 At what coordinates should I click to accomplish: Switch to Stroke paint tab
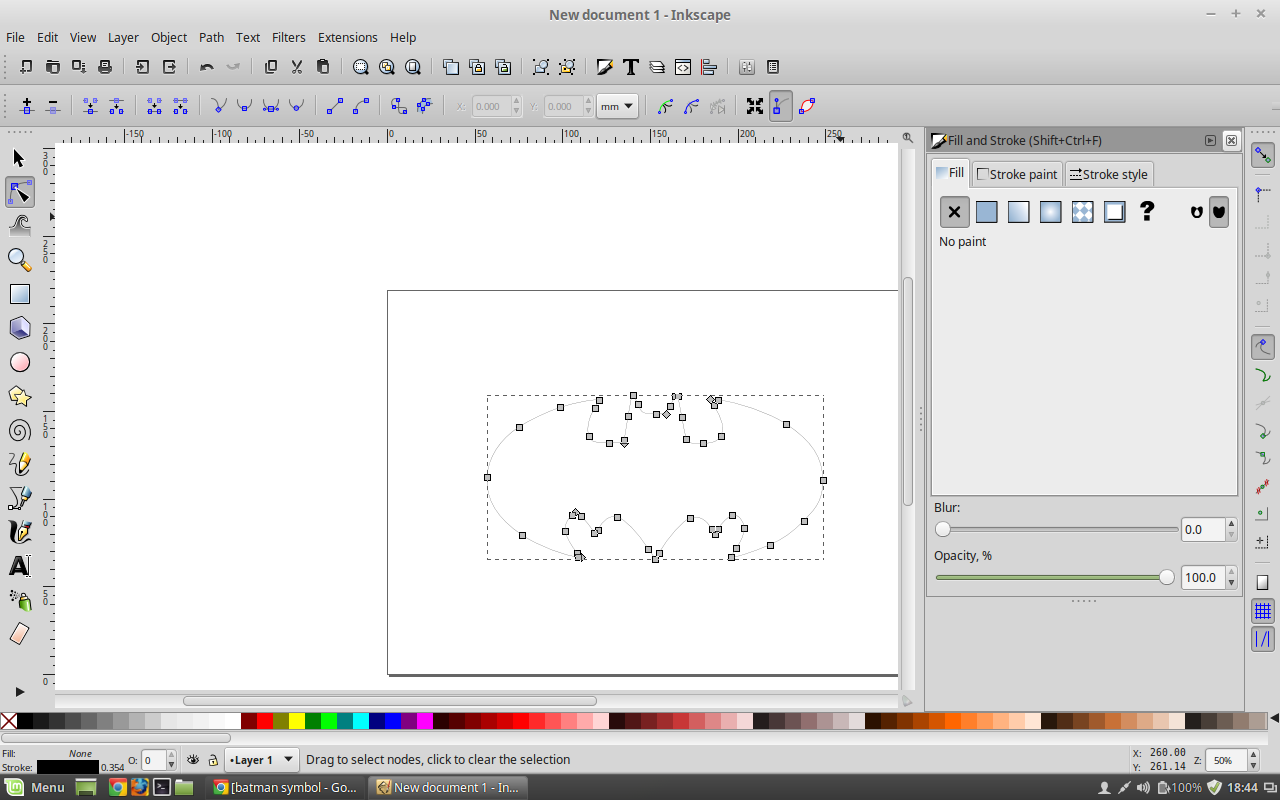(x=1016, y=174)
